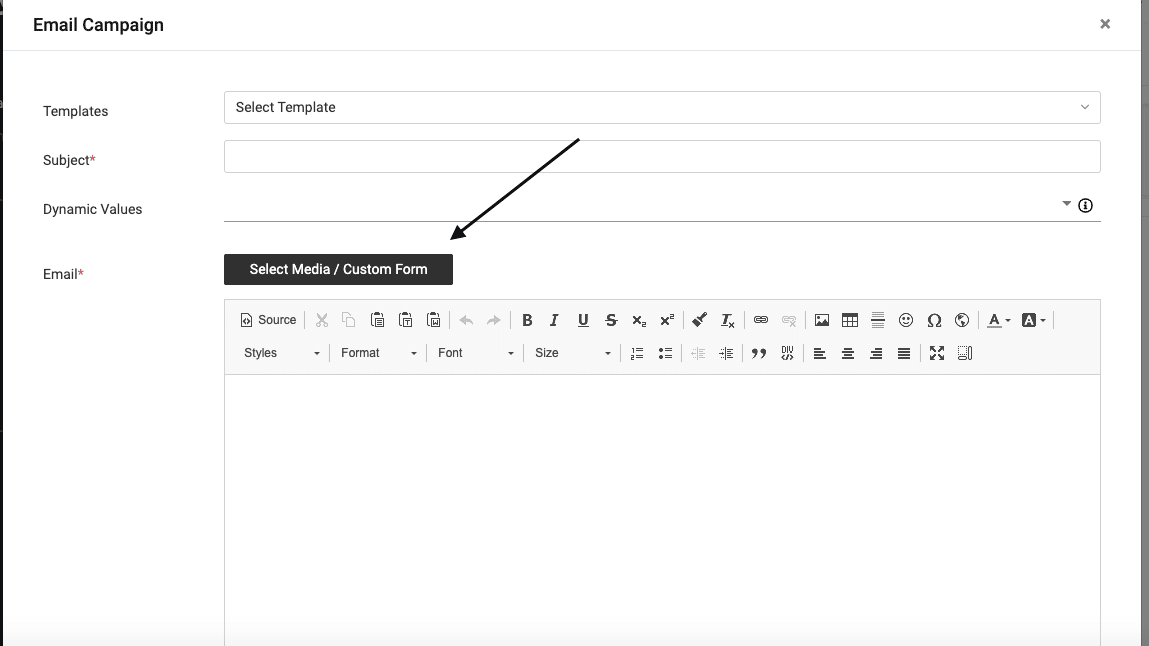Click the copy formatting paintbrush icon
1149x646 pixels.
pyautogui.click(x=700, y=320)
